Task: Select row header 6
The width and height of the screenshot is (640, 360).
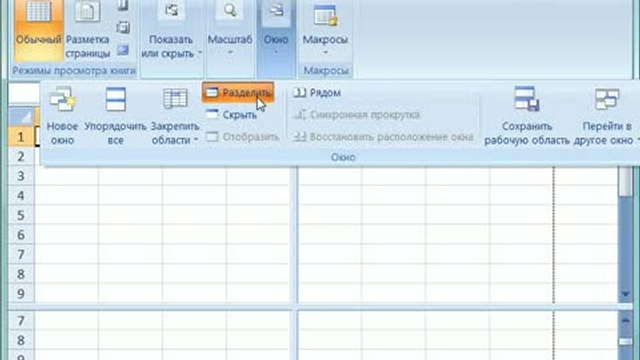Action: (21, 235)
